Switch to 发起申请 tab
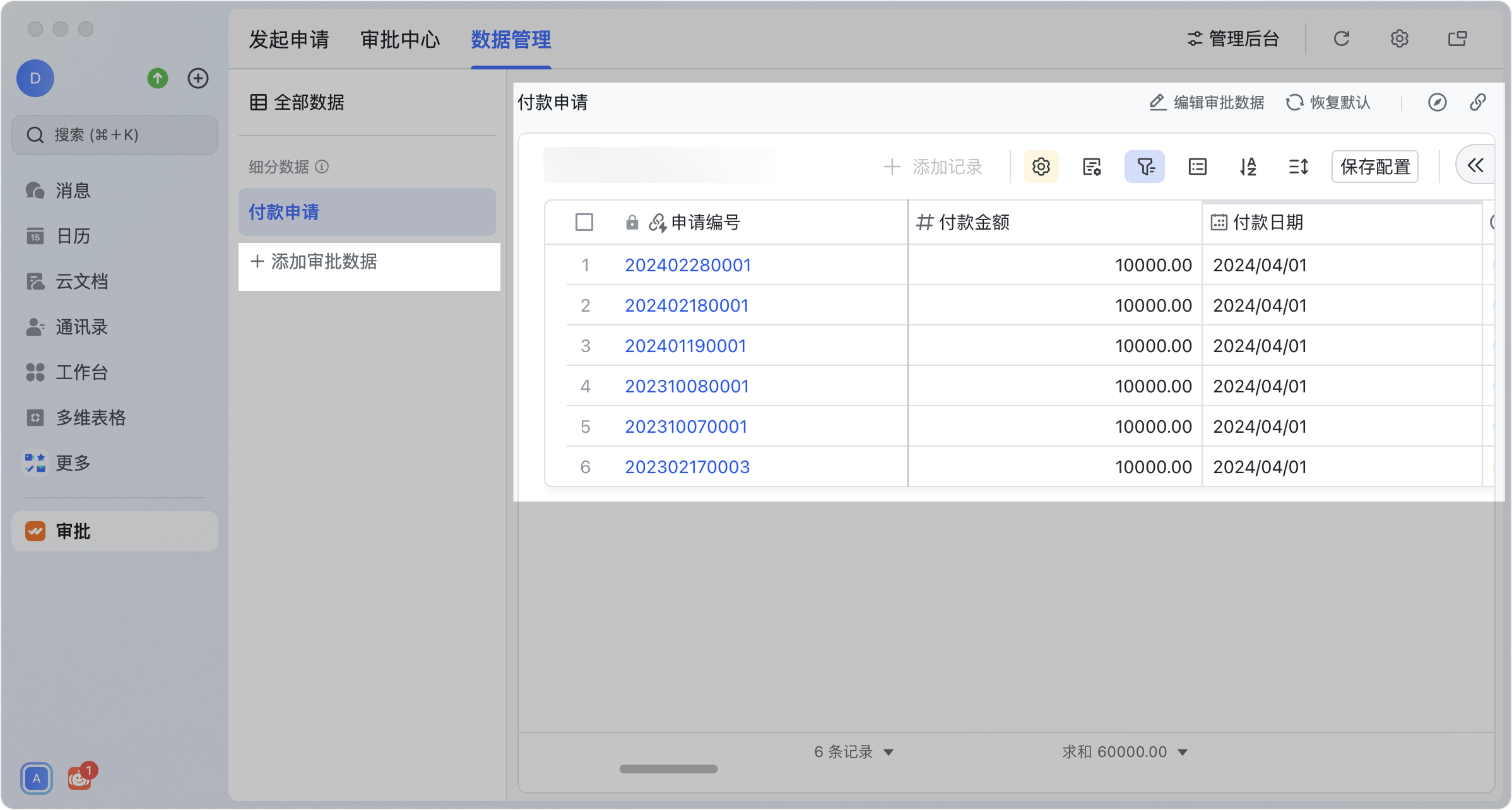1512x810 pixels. click(289, 39)
